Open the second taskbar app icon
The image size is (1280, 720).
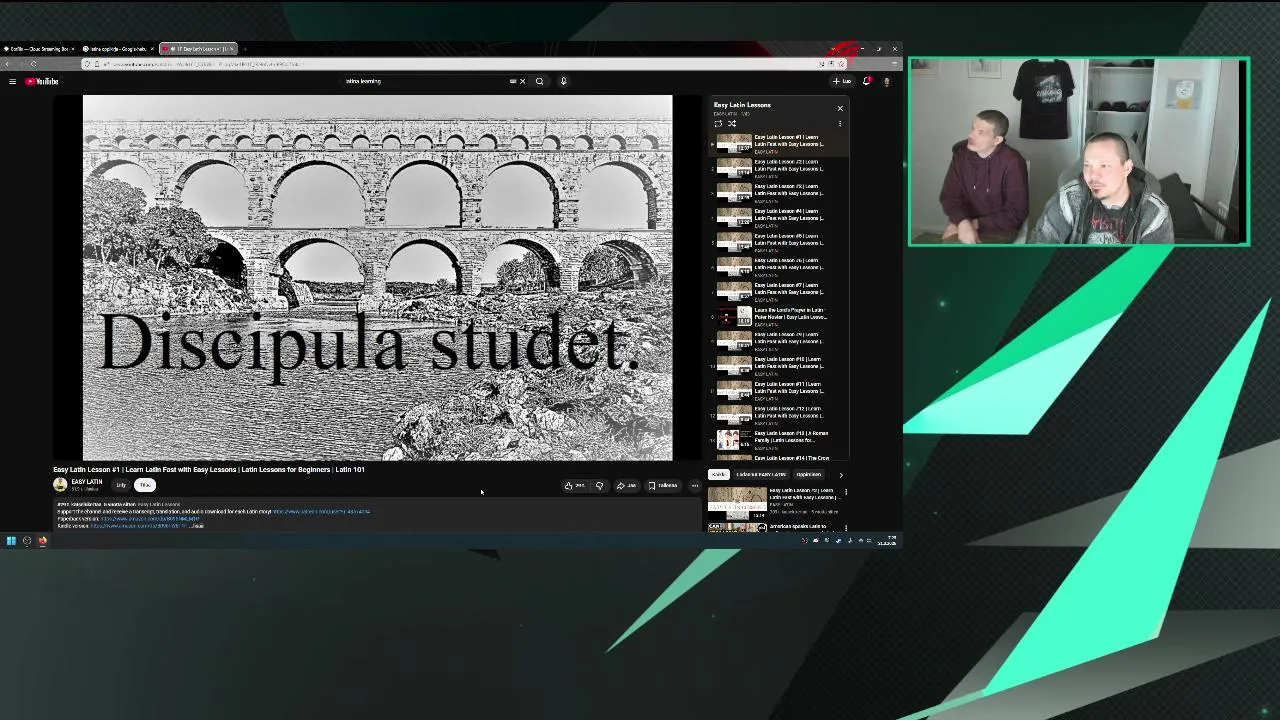pos(27,541)
